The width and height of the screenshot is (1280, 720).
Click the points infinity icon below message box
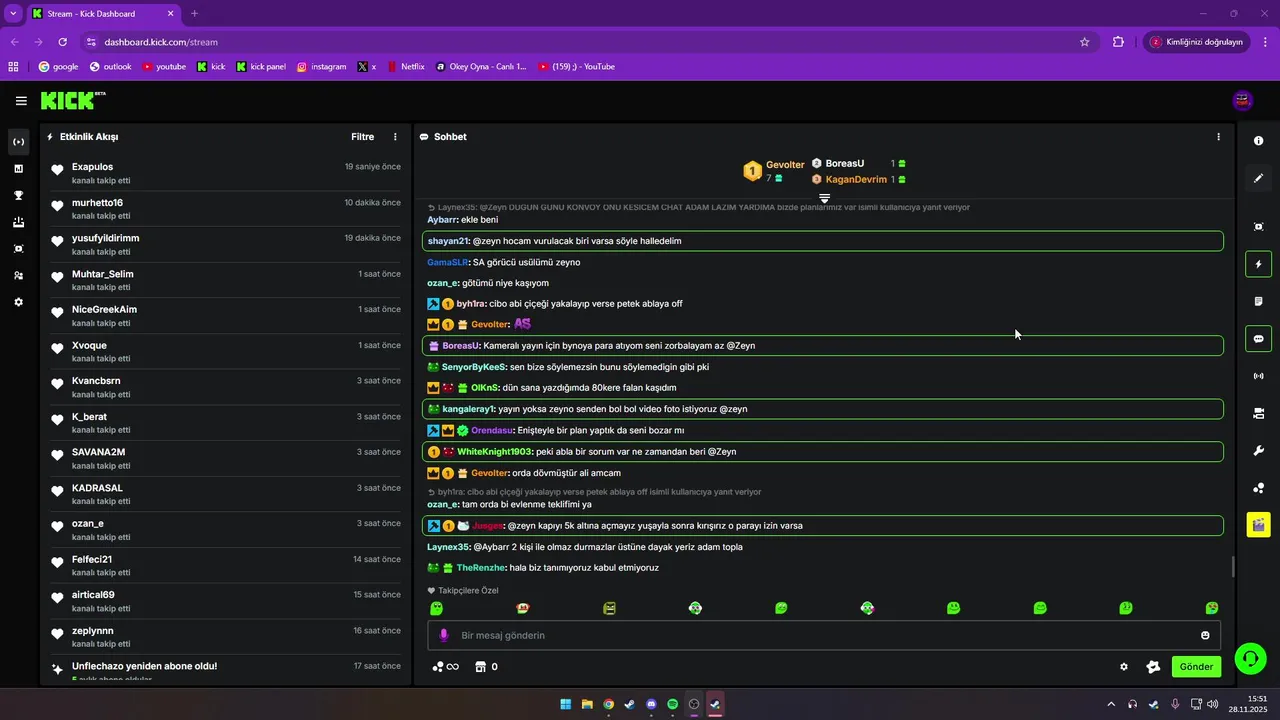pos(445,667)
